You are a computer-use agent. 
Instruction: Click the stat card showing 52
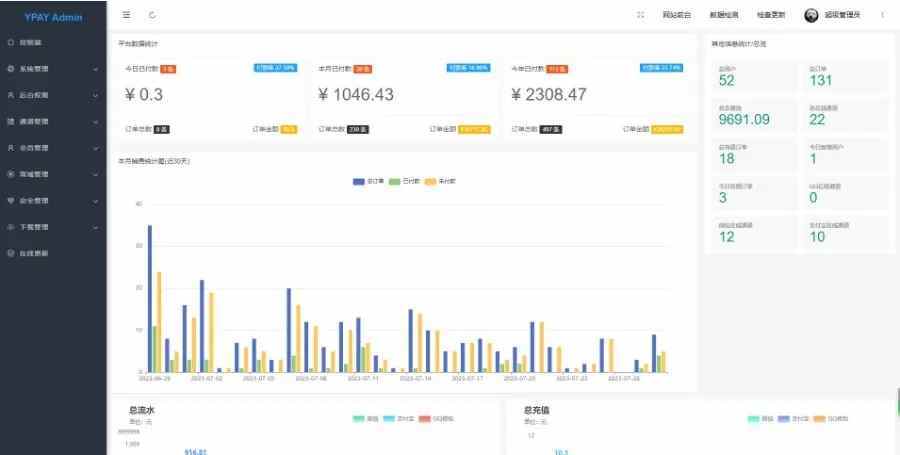[x=754, y=76]
